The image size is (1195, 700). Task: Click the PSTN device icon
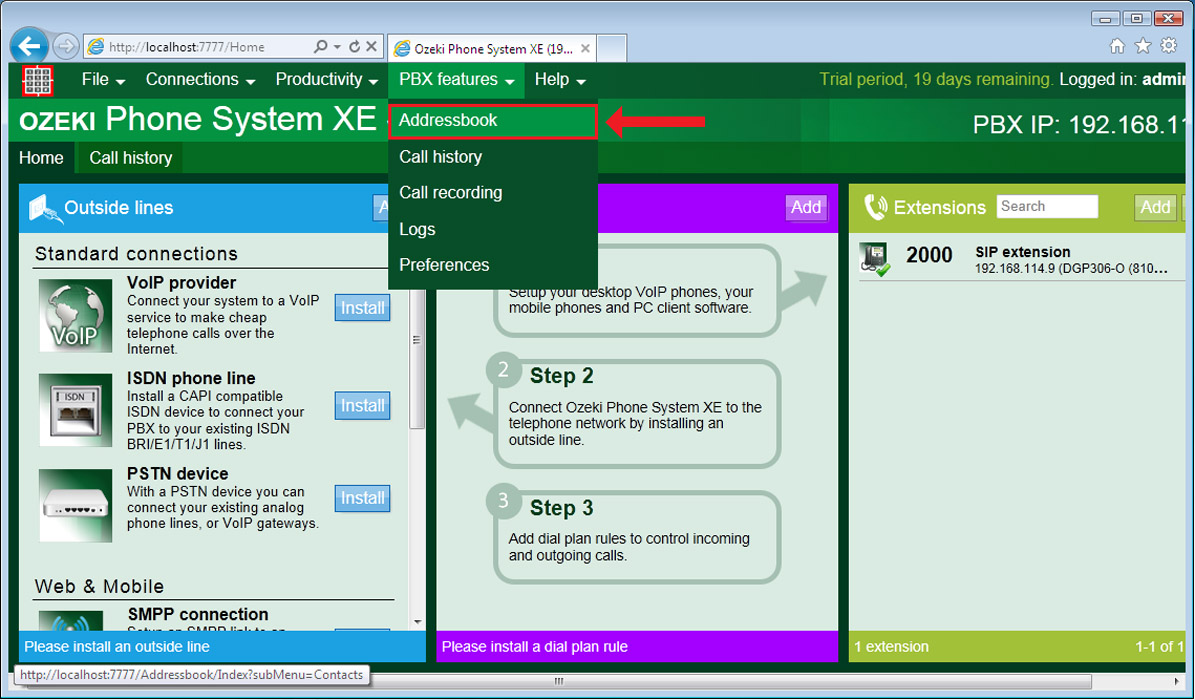(75, 506)
